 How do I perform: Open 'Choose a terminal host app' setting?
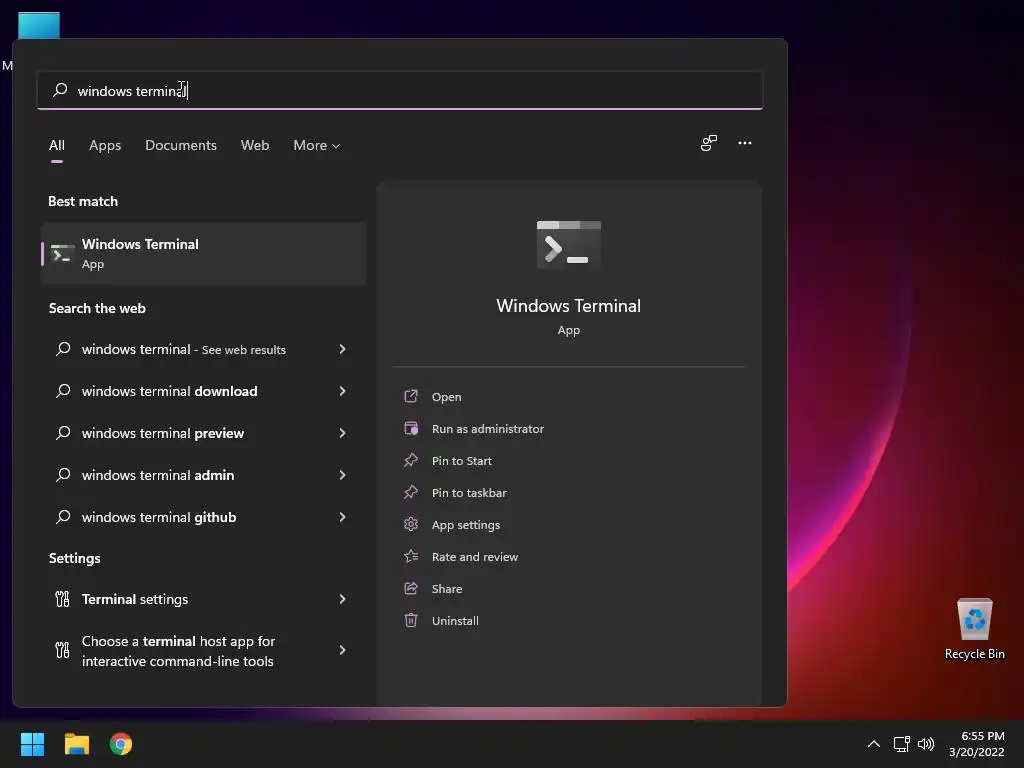pyautogui.click(x=203, y=650)
